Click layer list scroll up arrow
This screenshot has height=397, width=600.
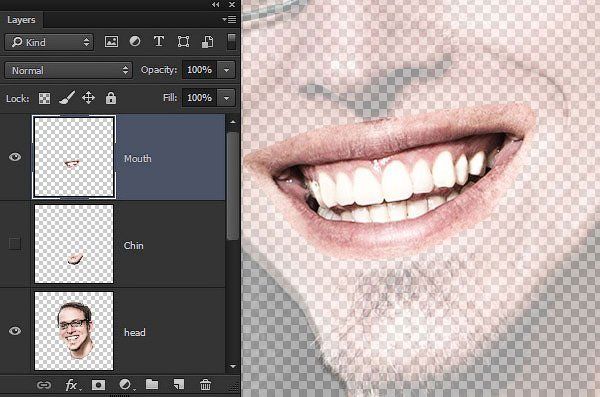tap(233, 122)
